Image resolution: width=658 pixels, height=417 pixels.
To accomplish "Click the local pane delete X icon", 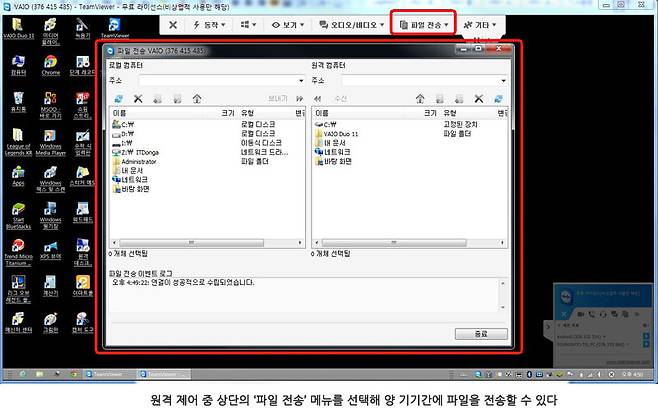I will click(138, 99).
